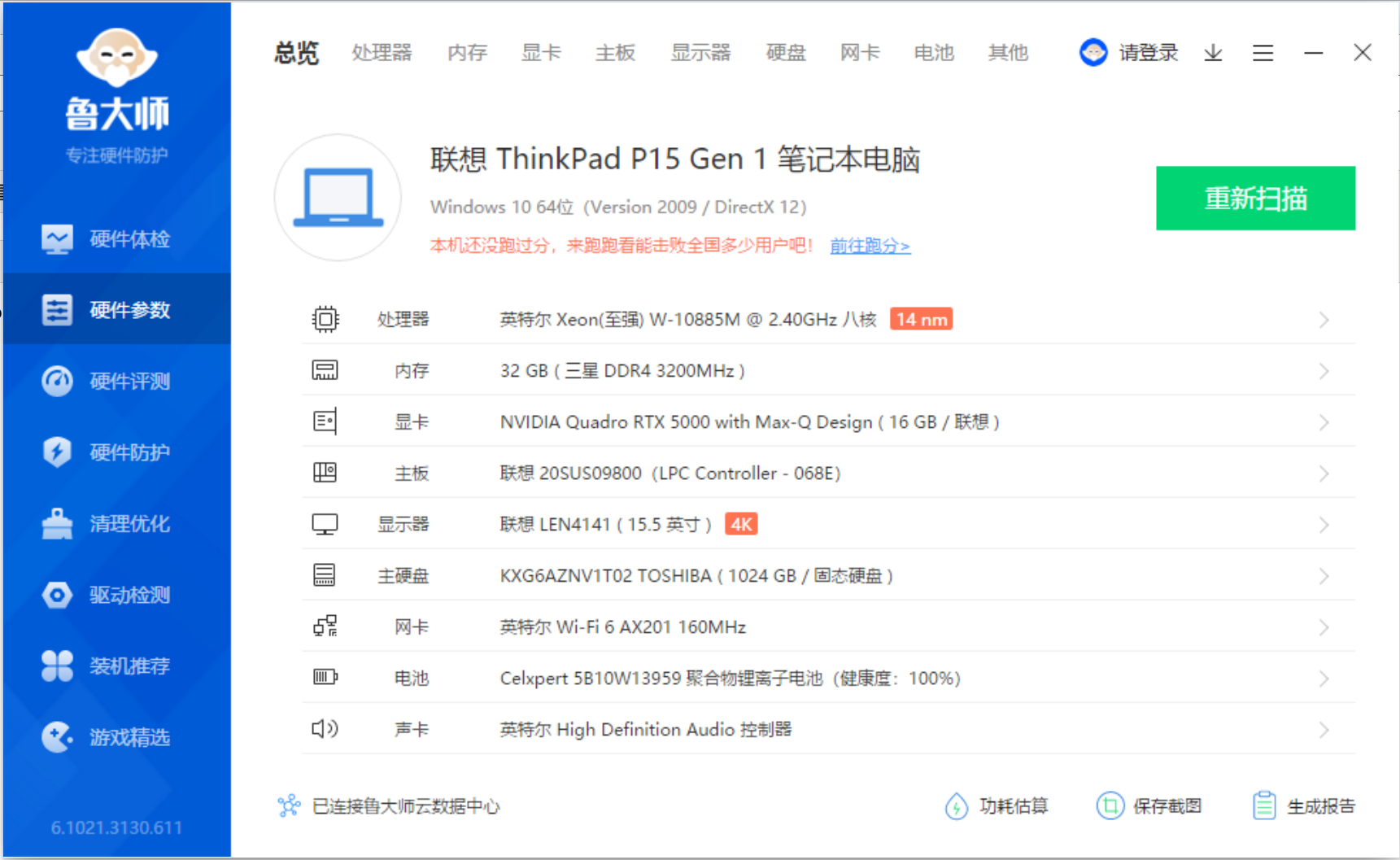Open 硬件防护 protection section
Screen dimensions: 1400x860
point(116,452)
